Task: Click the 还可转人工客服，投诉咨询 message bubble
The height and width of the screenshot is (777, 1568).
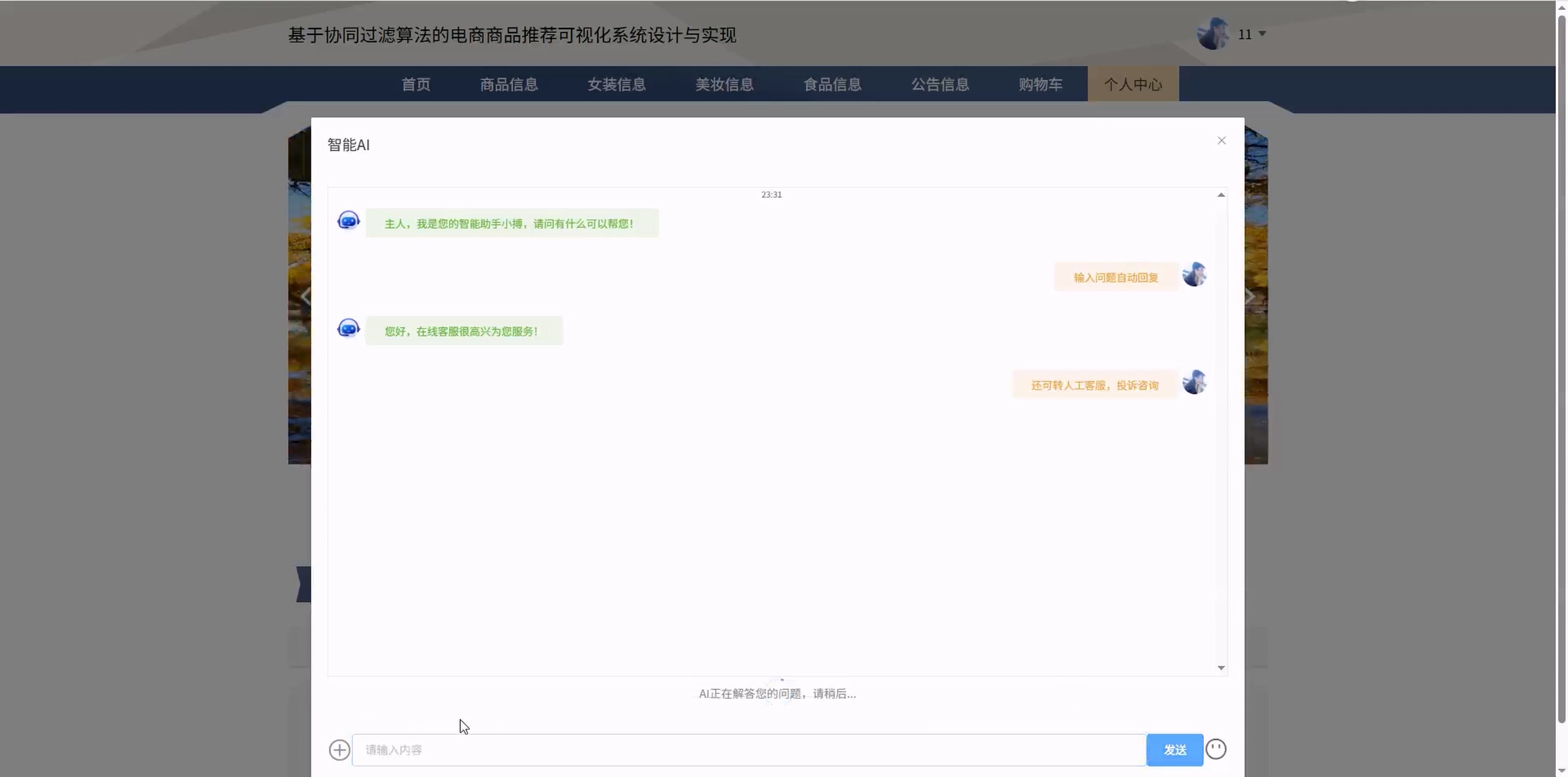Action: pos(1095,385)
